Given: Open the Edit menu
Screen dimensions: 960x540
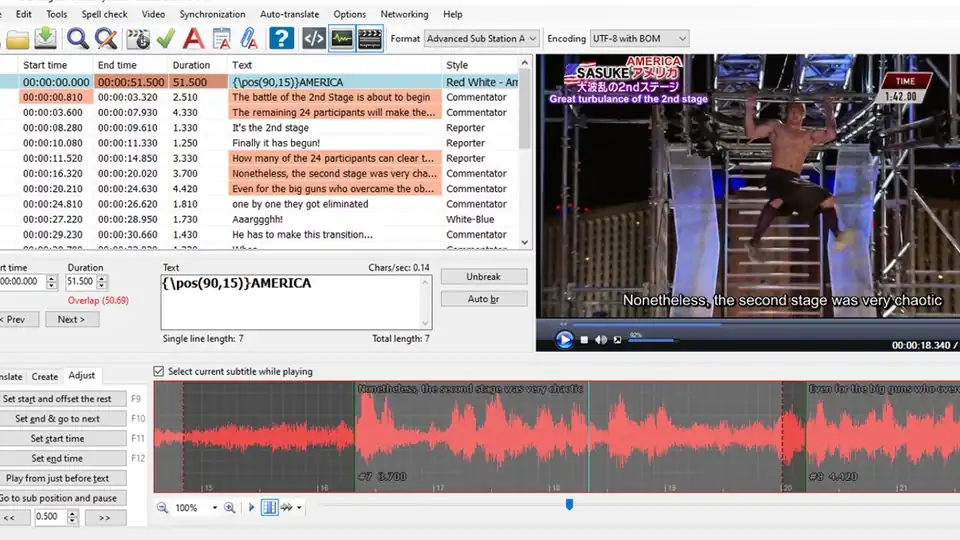Looking at the screenshot, I should coord(24,13).
